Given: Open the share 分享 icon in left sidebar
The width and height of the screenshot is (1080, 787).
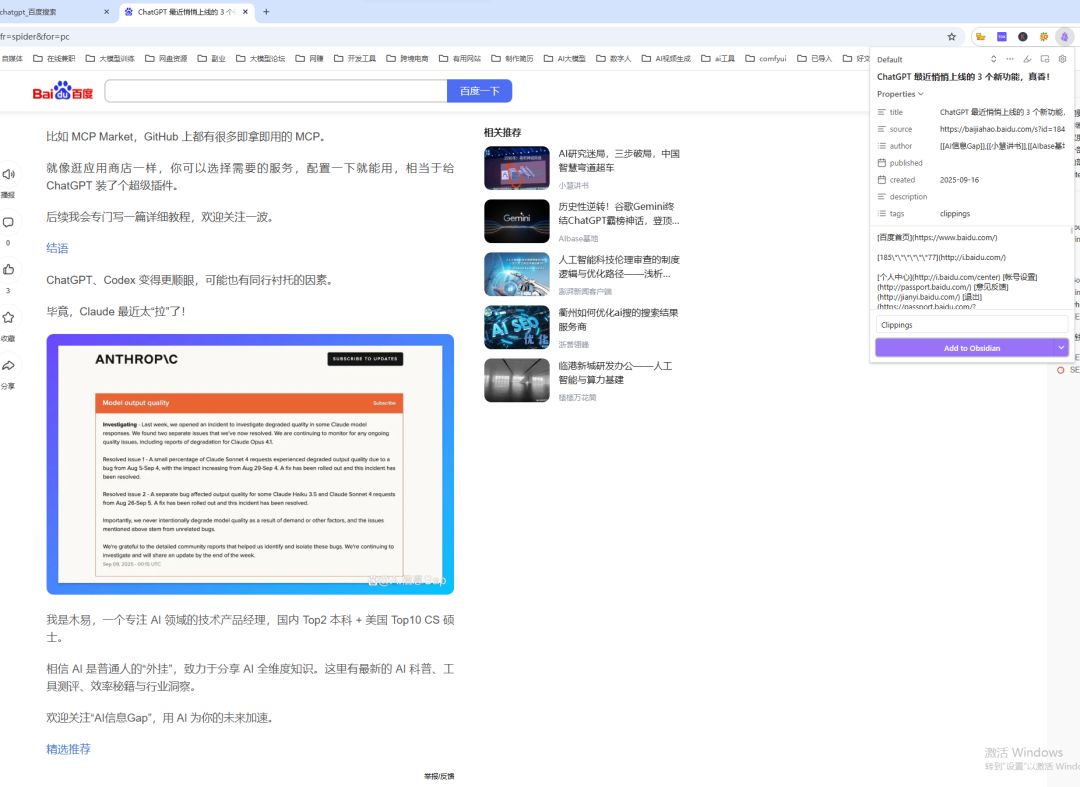Looking at the screenshot, I should (9, 365).
